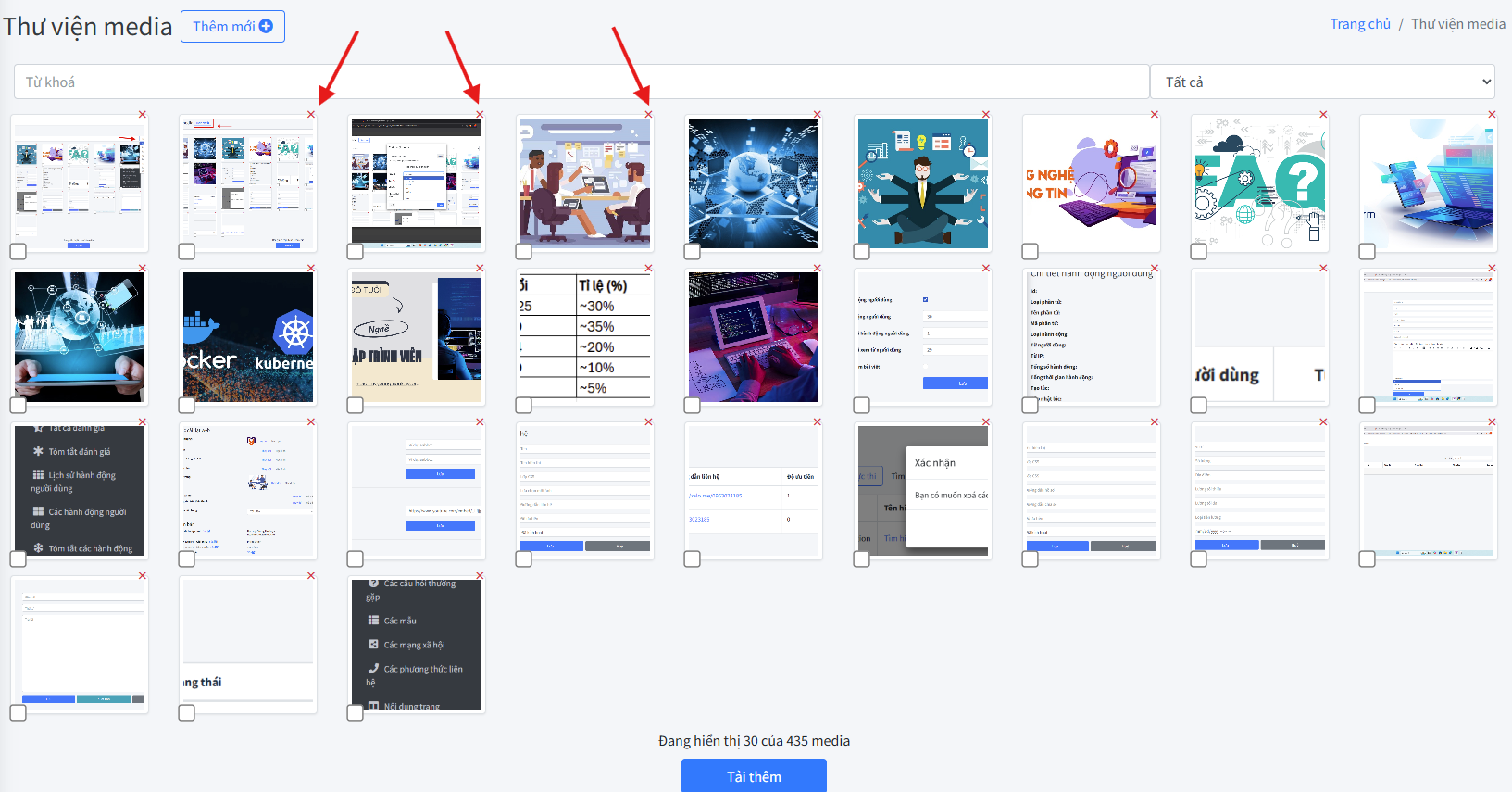Delete the globe network image with its X
Screen dimensions: 1512x792
click(x=817, y=115)
